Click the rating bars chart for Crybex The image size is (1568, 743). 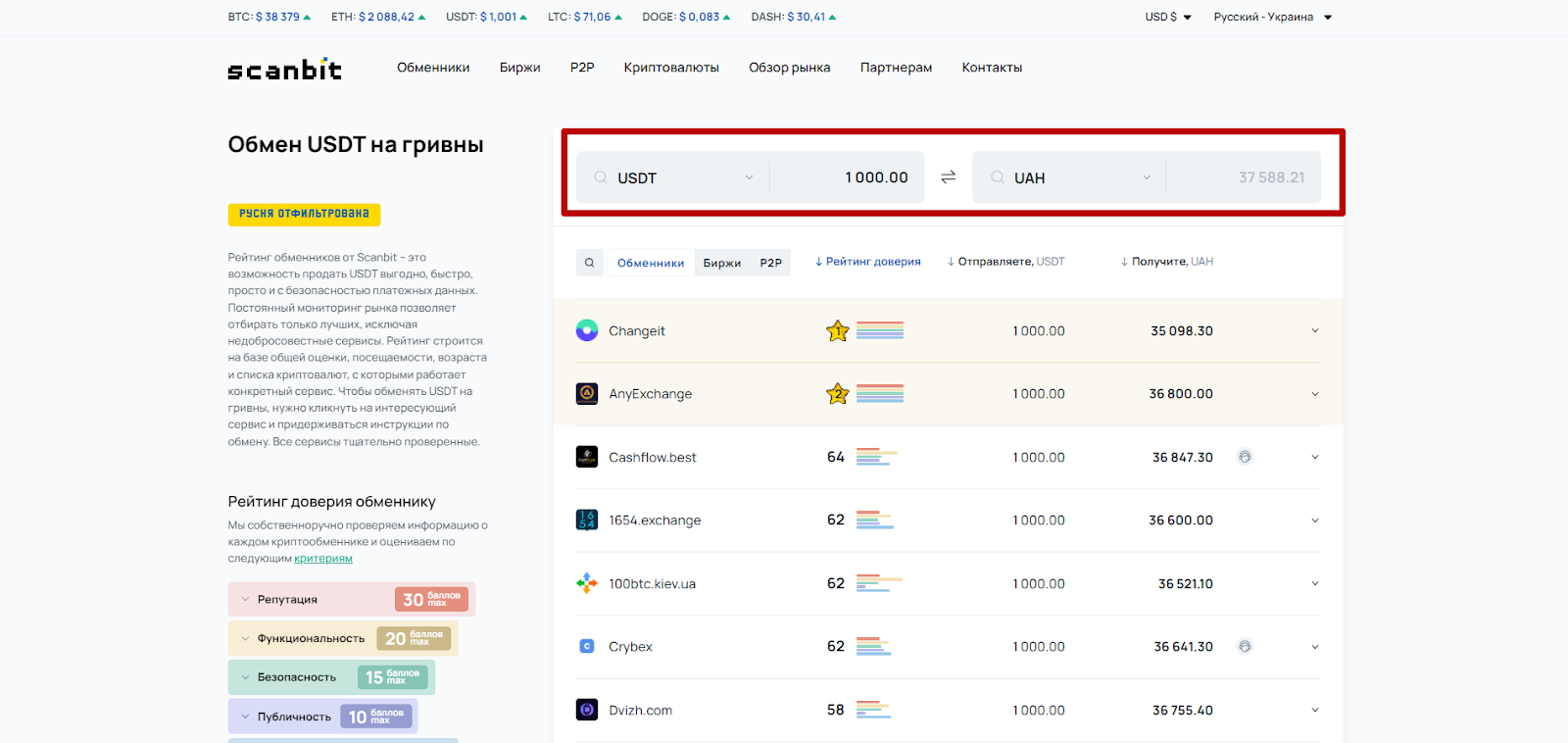click(x=874, y=646)
